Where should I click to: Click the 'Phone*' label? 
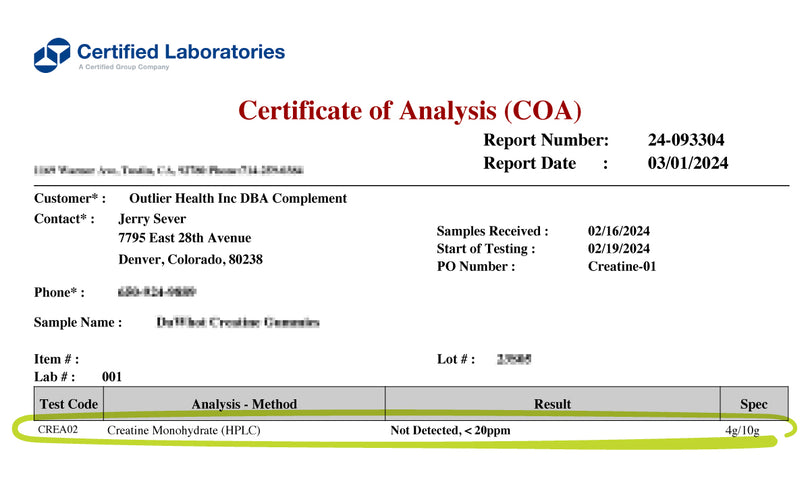point(59,292)
